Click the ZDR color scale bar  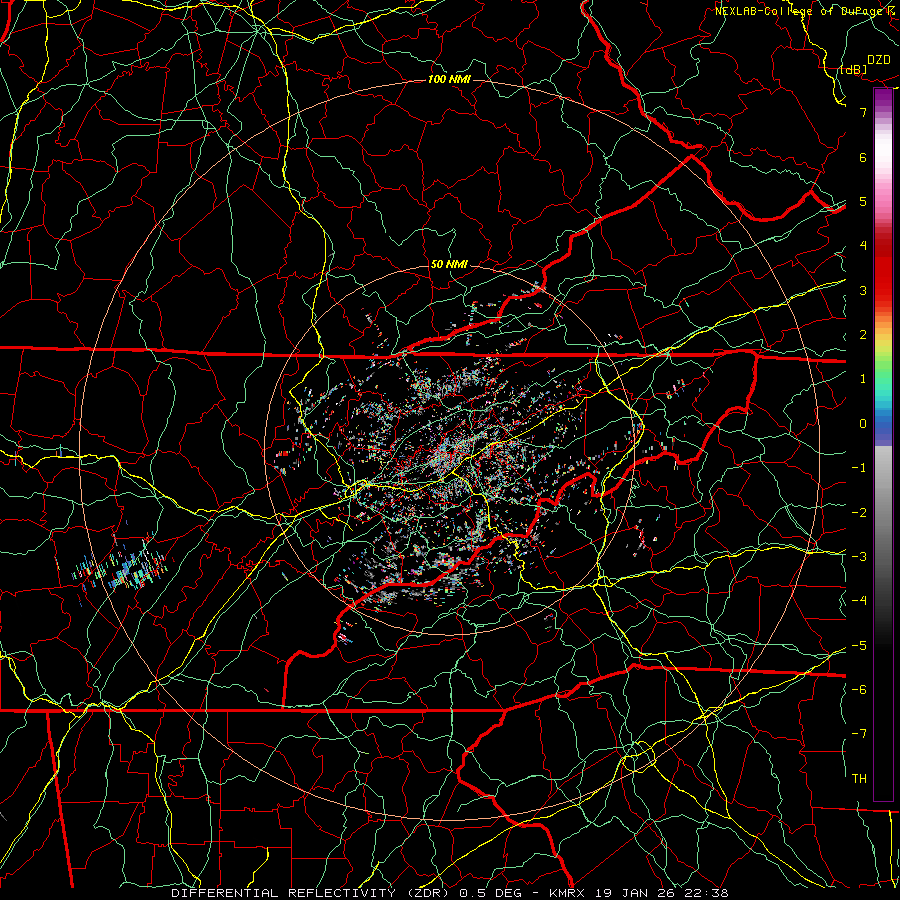[883, 444]
